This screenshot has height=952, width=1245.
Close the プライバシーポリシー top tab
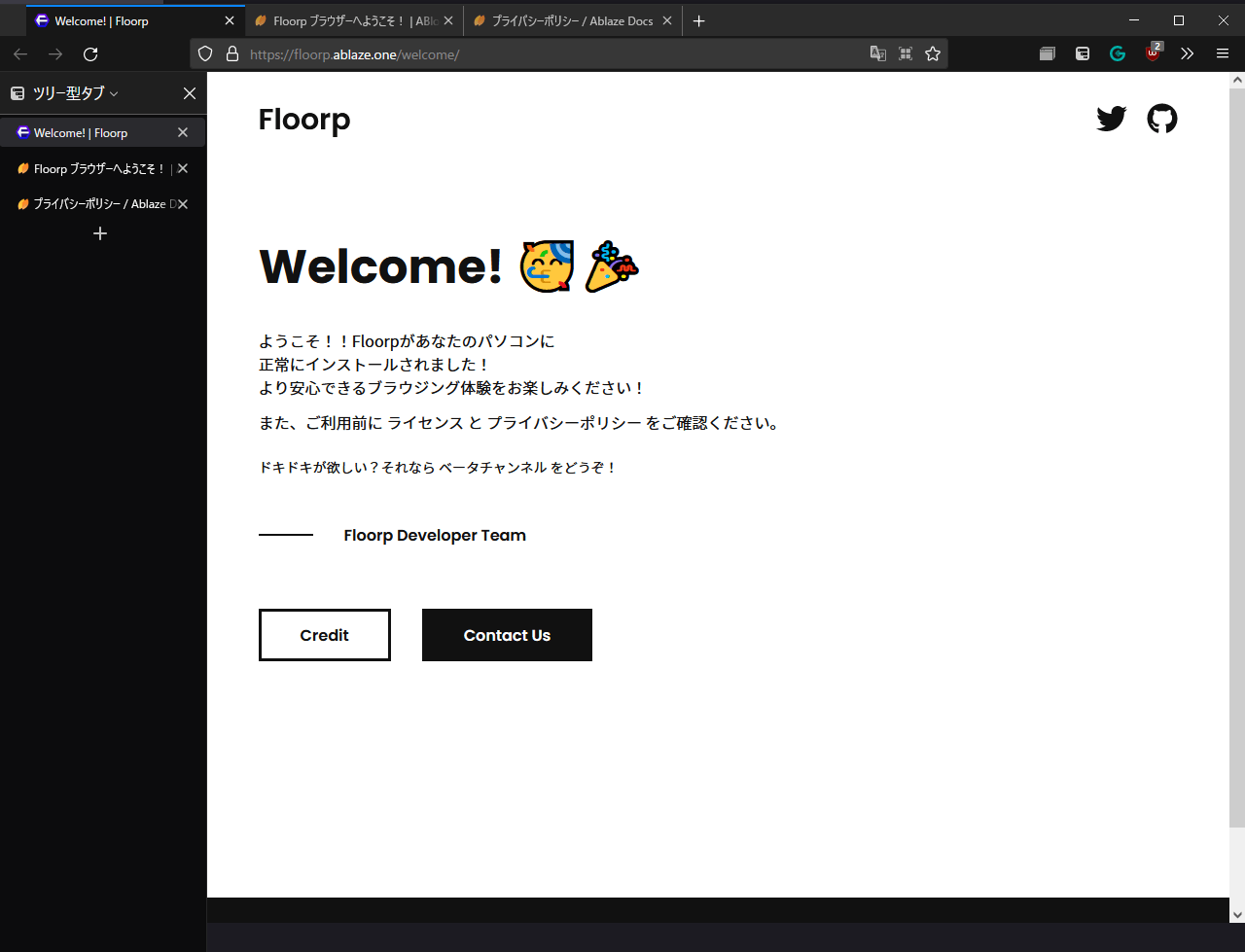tap(667, 21)
